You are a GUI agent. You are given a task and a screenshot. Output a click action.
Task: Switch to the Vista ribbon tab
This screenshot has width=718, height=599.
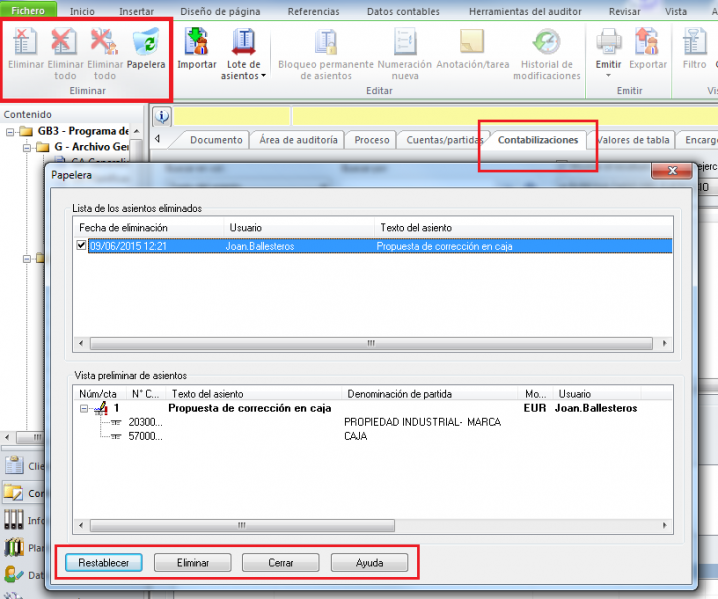point(676,11)
